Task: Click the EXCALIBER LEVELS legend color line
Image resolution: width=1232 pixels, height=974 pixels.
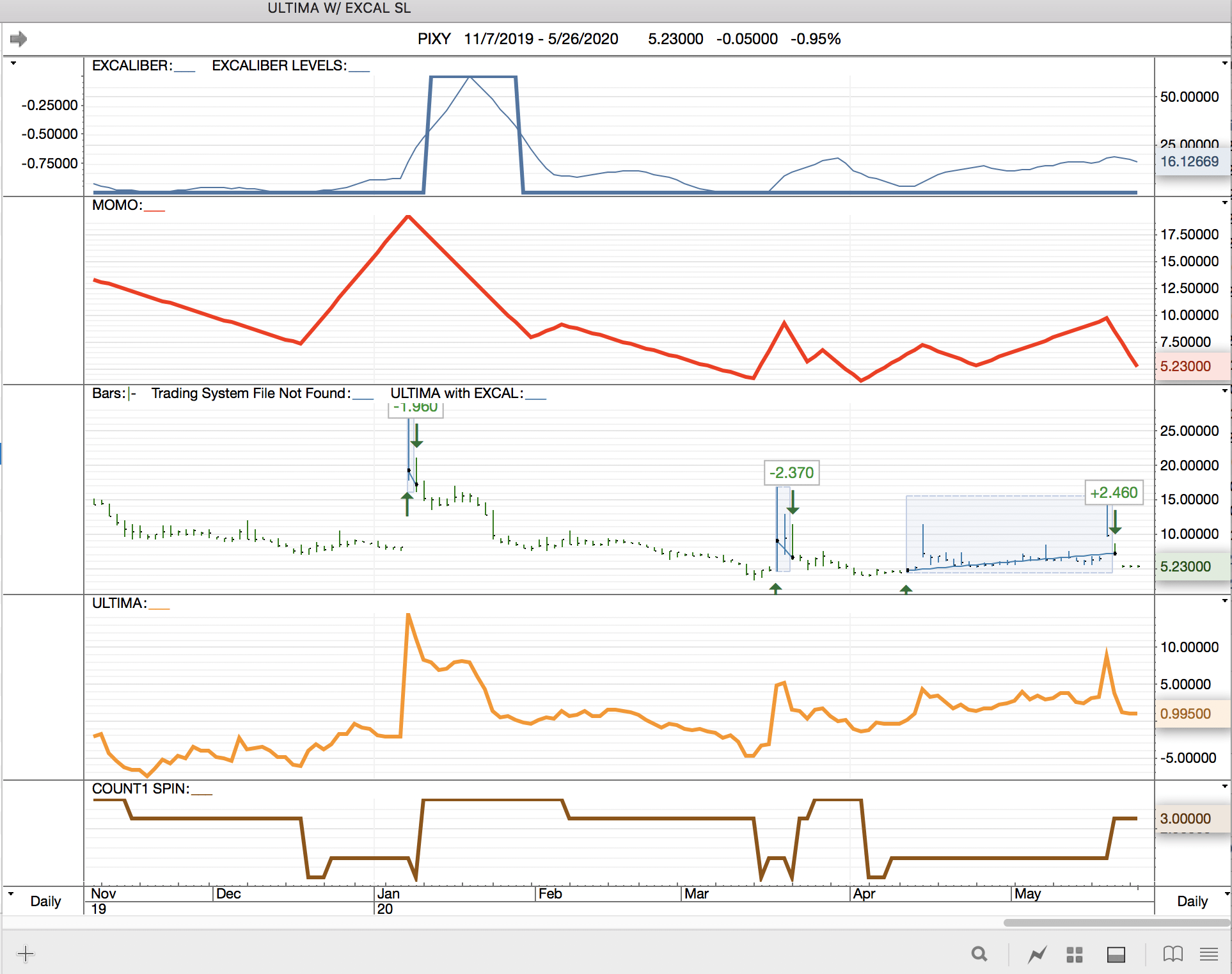Action: tap(359, 70)
